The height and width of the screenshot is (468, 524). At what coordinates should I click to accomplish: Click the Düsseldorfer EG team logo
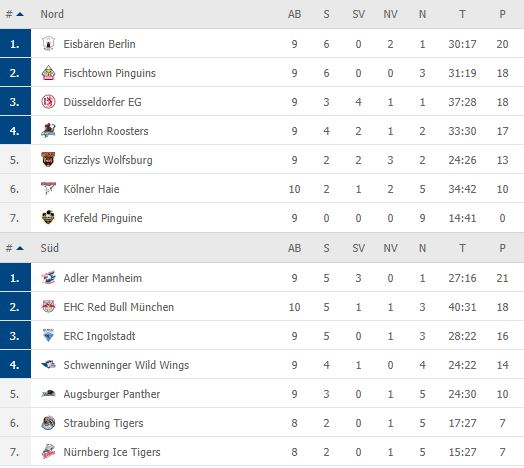click(48, 102)
